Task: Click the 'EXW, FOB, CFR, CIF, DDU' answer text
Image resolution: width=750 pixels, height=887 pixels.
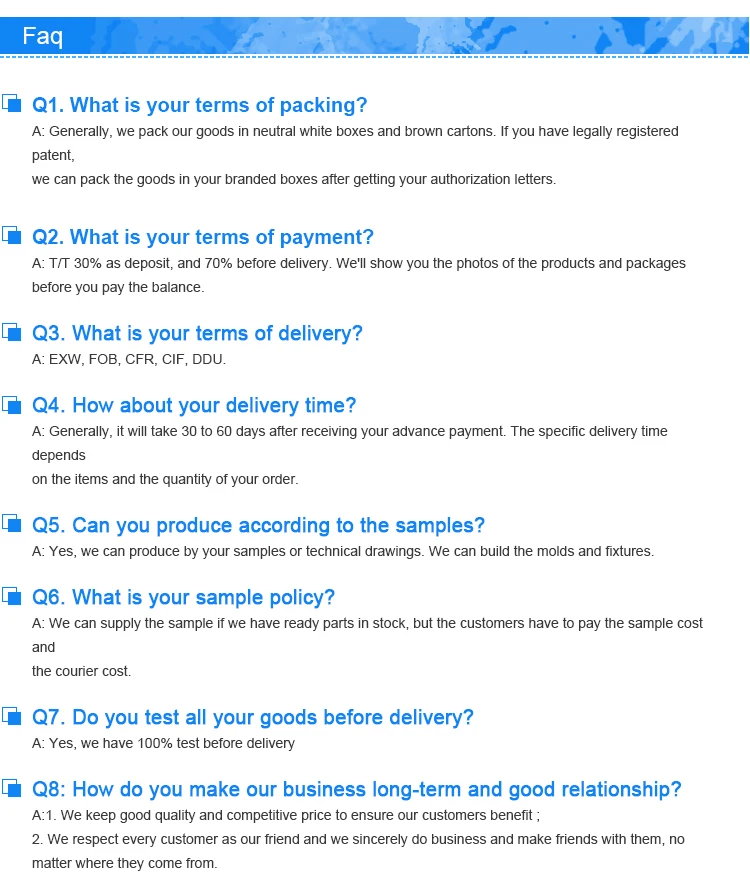Action: pyautogui.click(x=129, y=359)
